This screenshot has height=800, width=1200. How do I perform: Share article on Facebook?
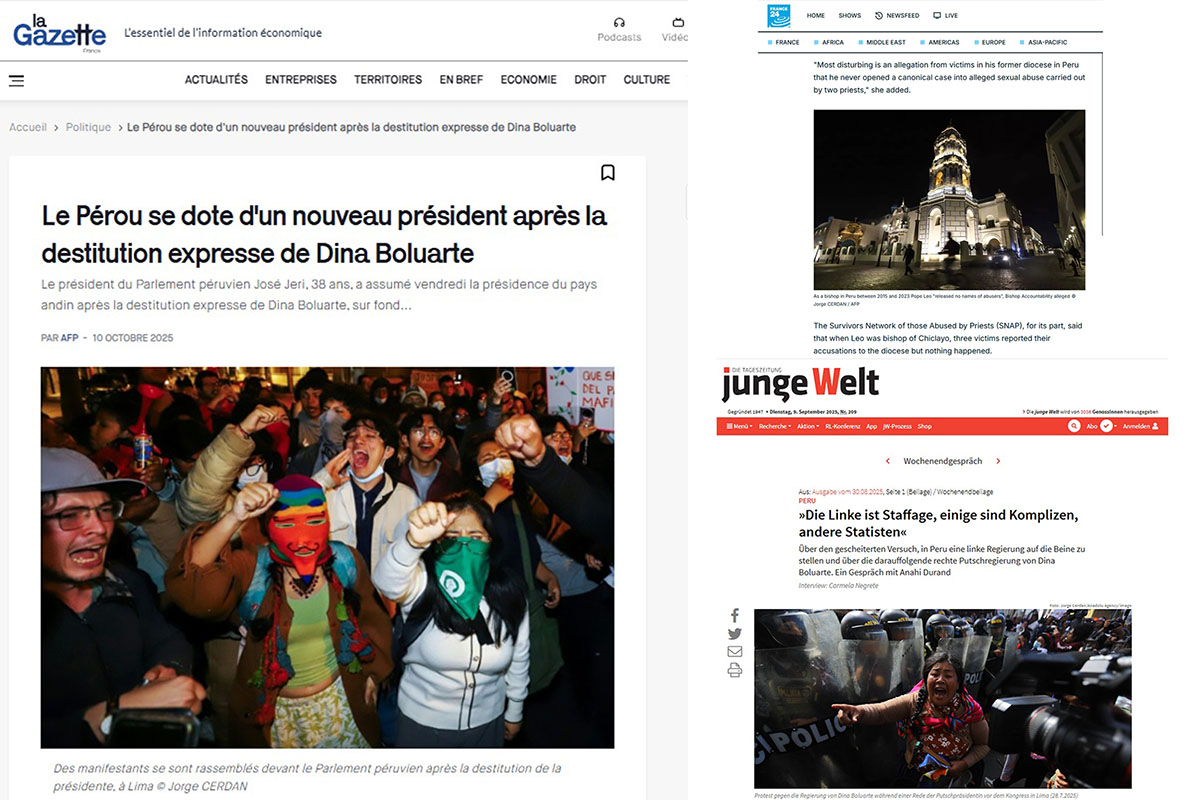point(735,616)
